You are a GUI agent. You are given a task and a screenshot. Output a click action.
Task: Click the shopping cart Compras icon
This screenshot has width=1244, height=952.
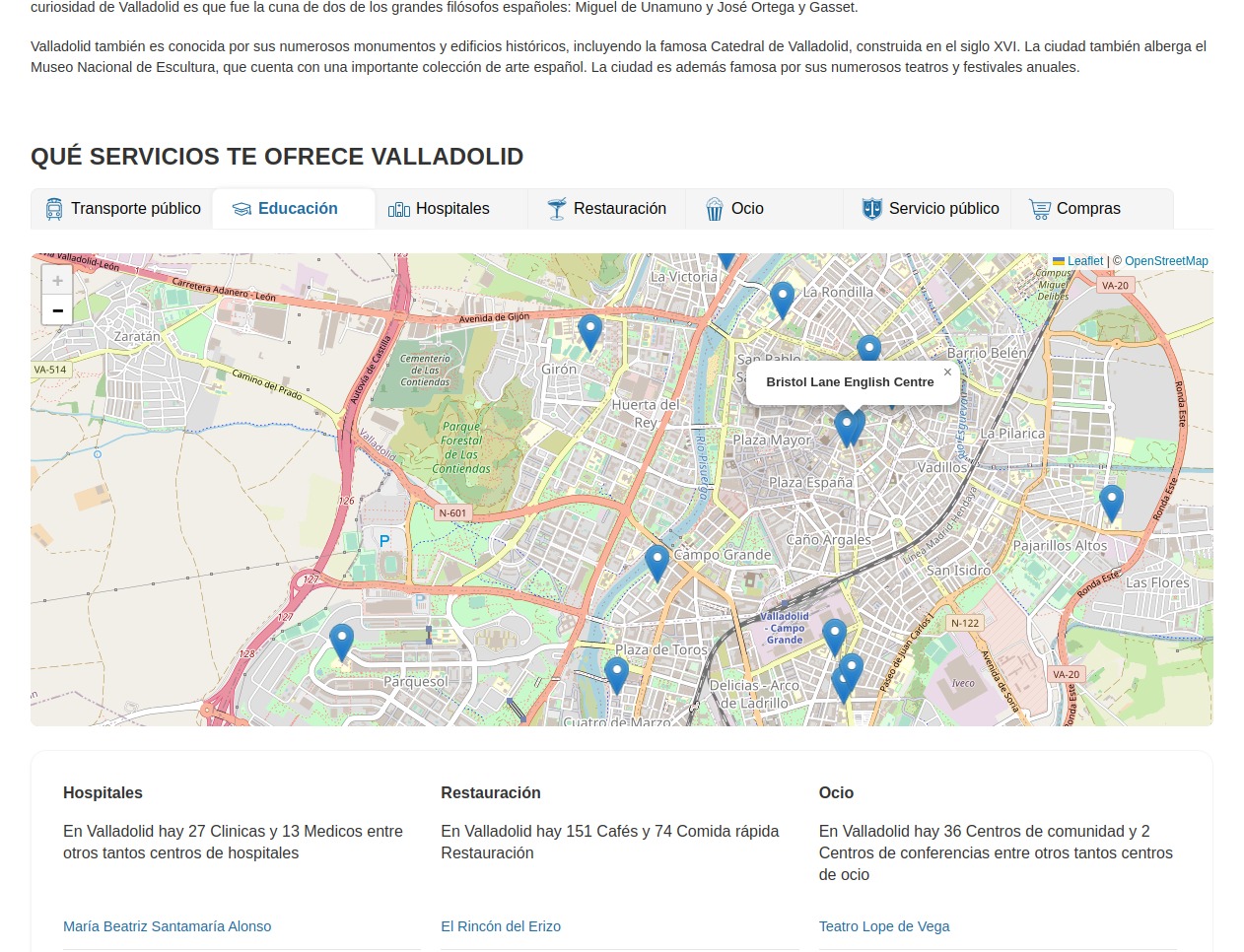tap(1039, 209)
